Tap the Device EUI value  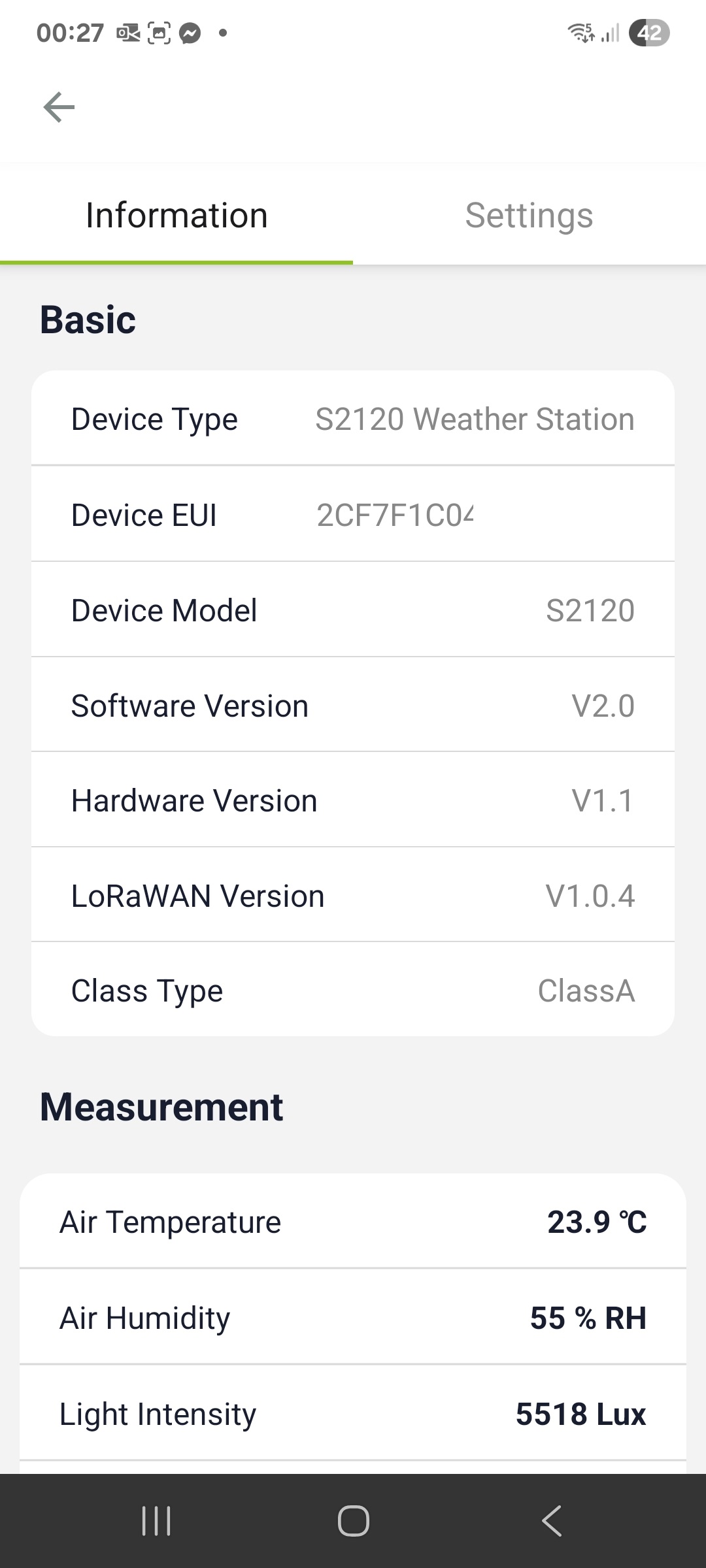tap(395, 515)
